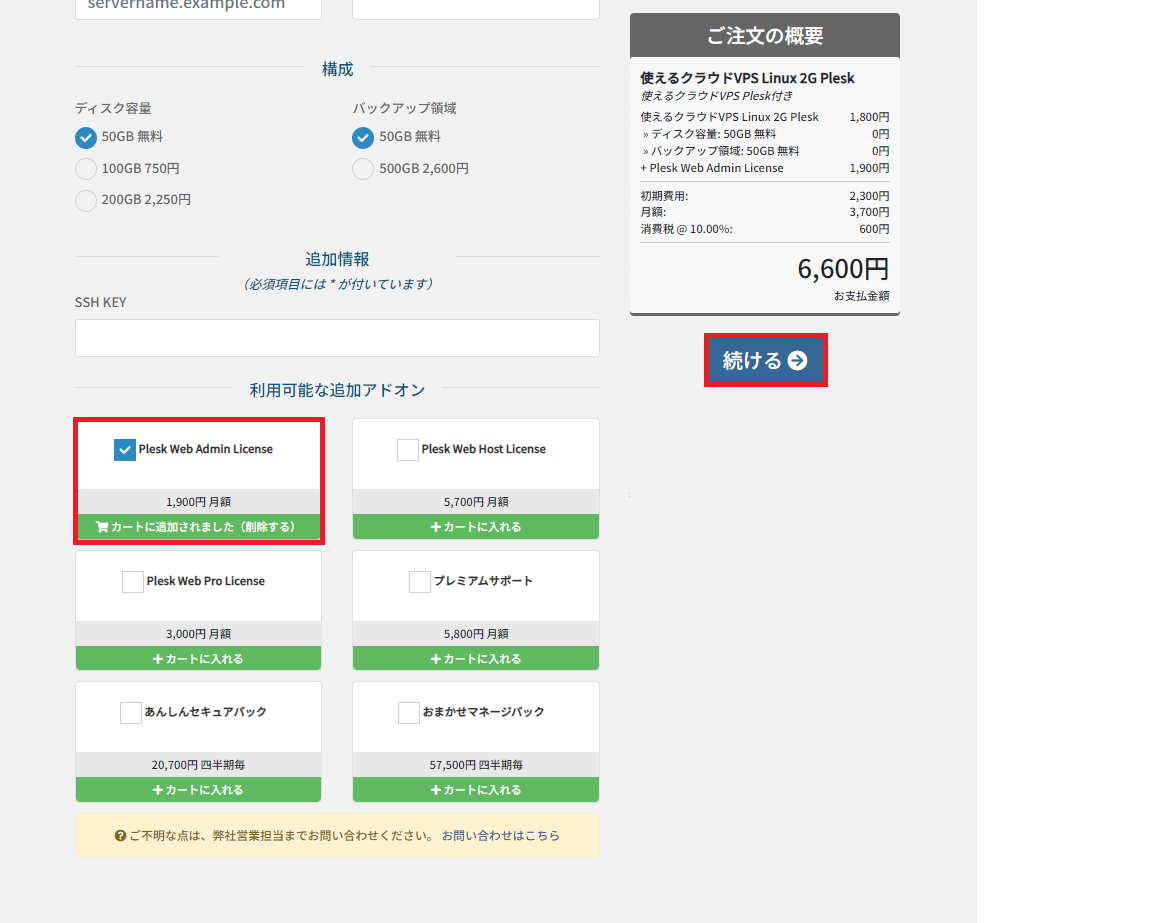Screen dimensions: 1152x923
Task: Check the Plesk Web Pro License checkbox
Action: coord(133,582)
